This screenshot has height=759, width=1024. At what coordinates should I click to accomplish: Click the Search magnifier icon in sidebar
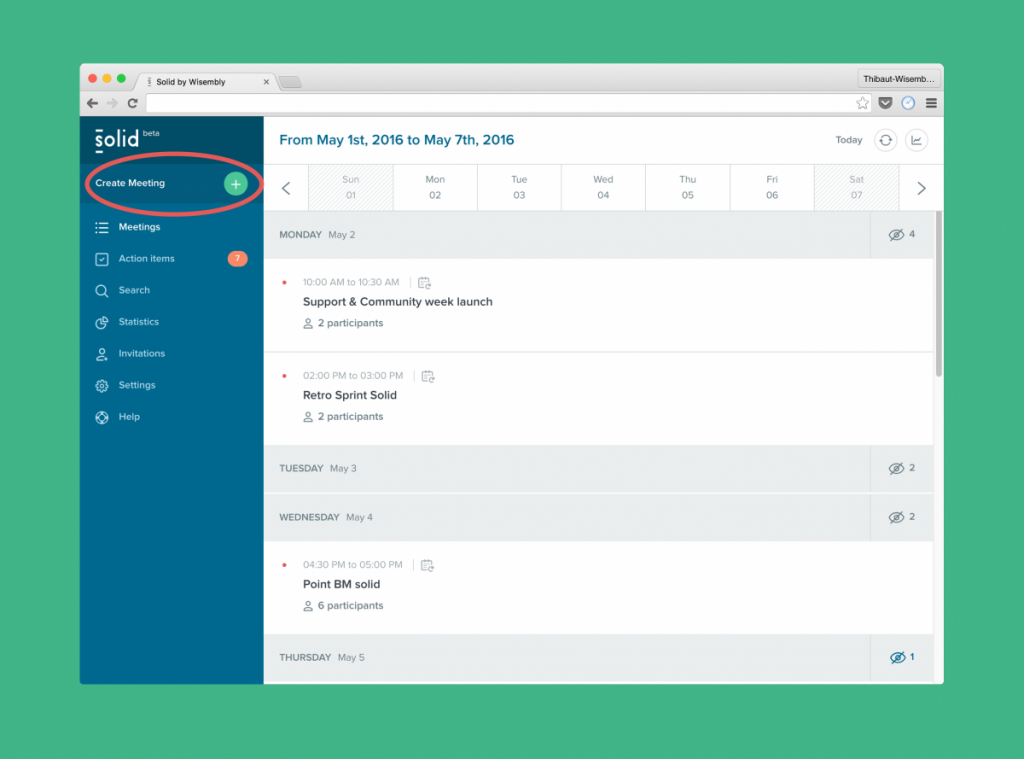[102, 291]
